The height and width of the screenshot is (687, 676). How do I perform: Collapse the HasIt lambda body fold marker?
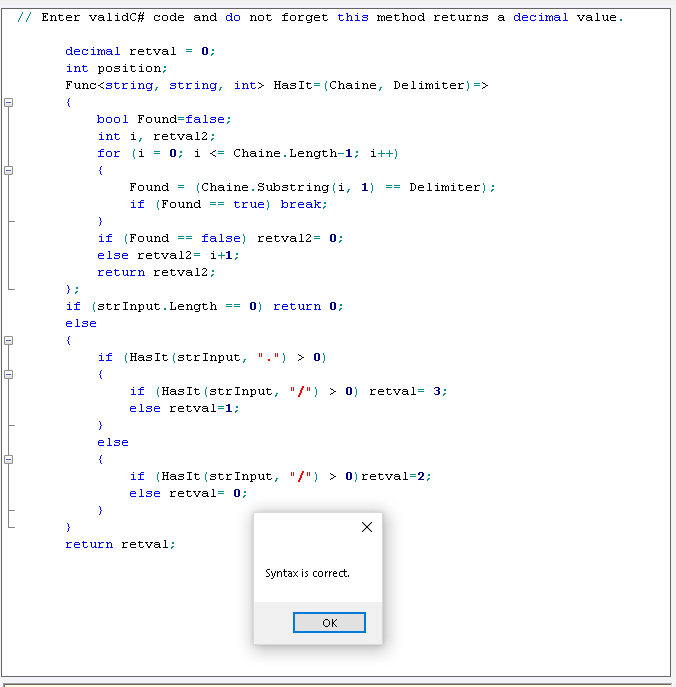coord(8,103)
